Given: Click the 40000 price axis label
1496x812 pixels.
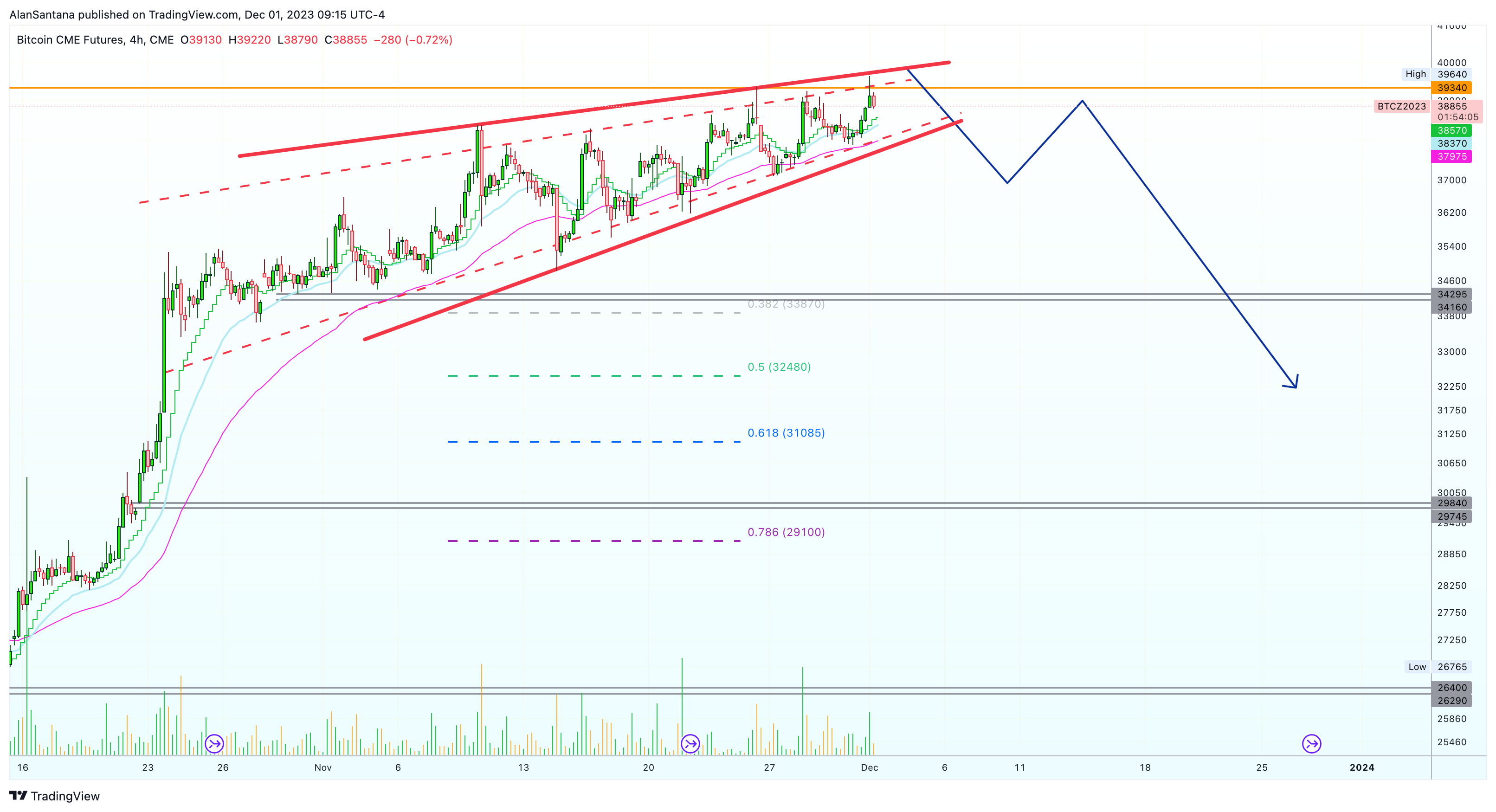Looking at the screenshot, I should coord(1451,63).
